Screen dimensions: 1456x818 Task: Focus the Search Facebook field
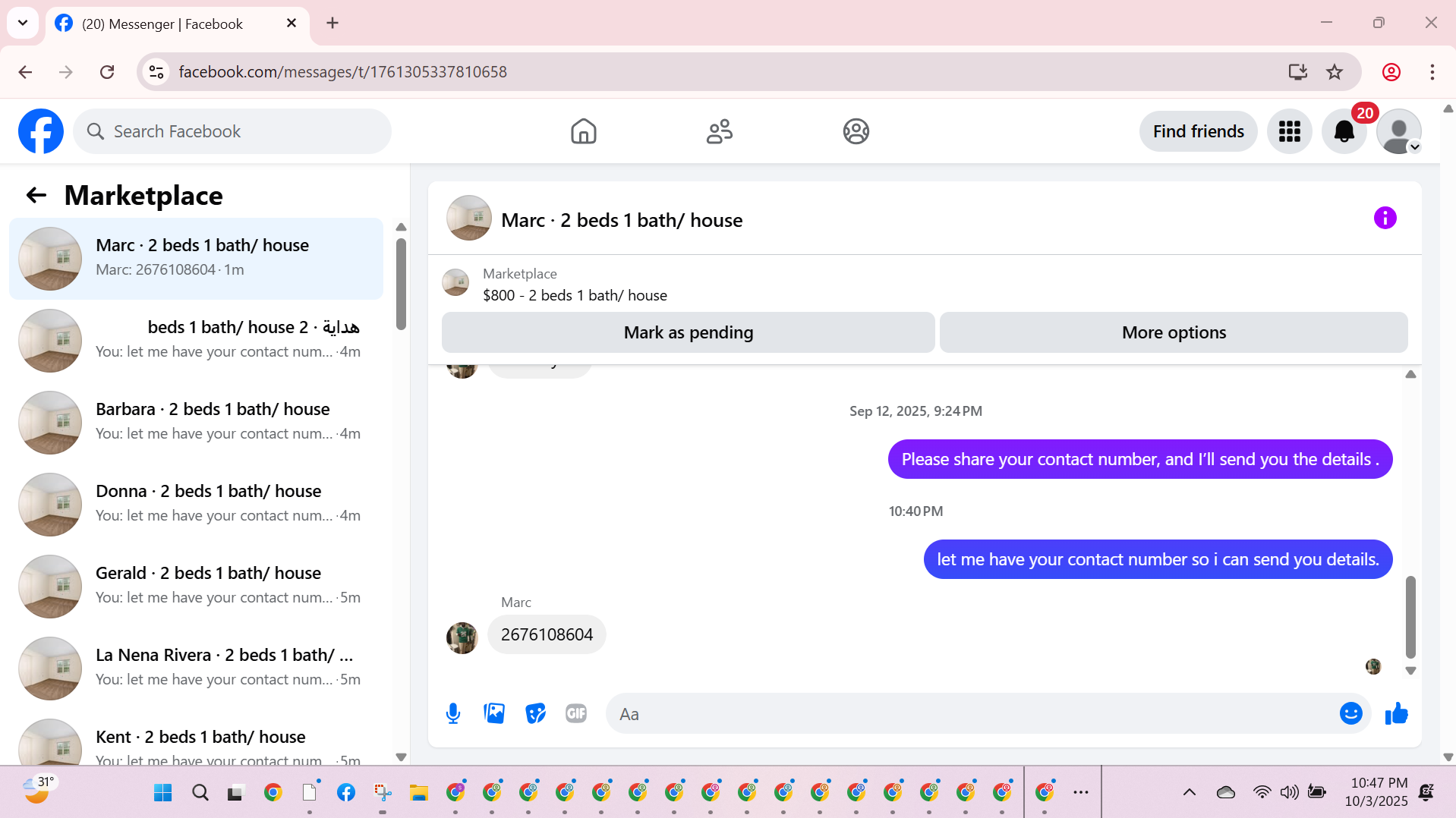point(232,131)
